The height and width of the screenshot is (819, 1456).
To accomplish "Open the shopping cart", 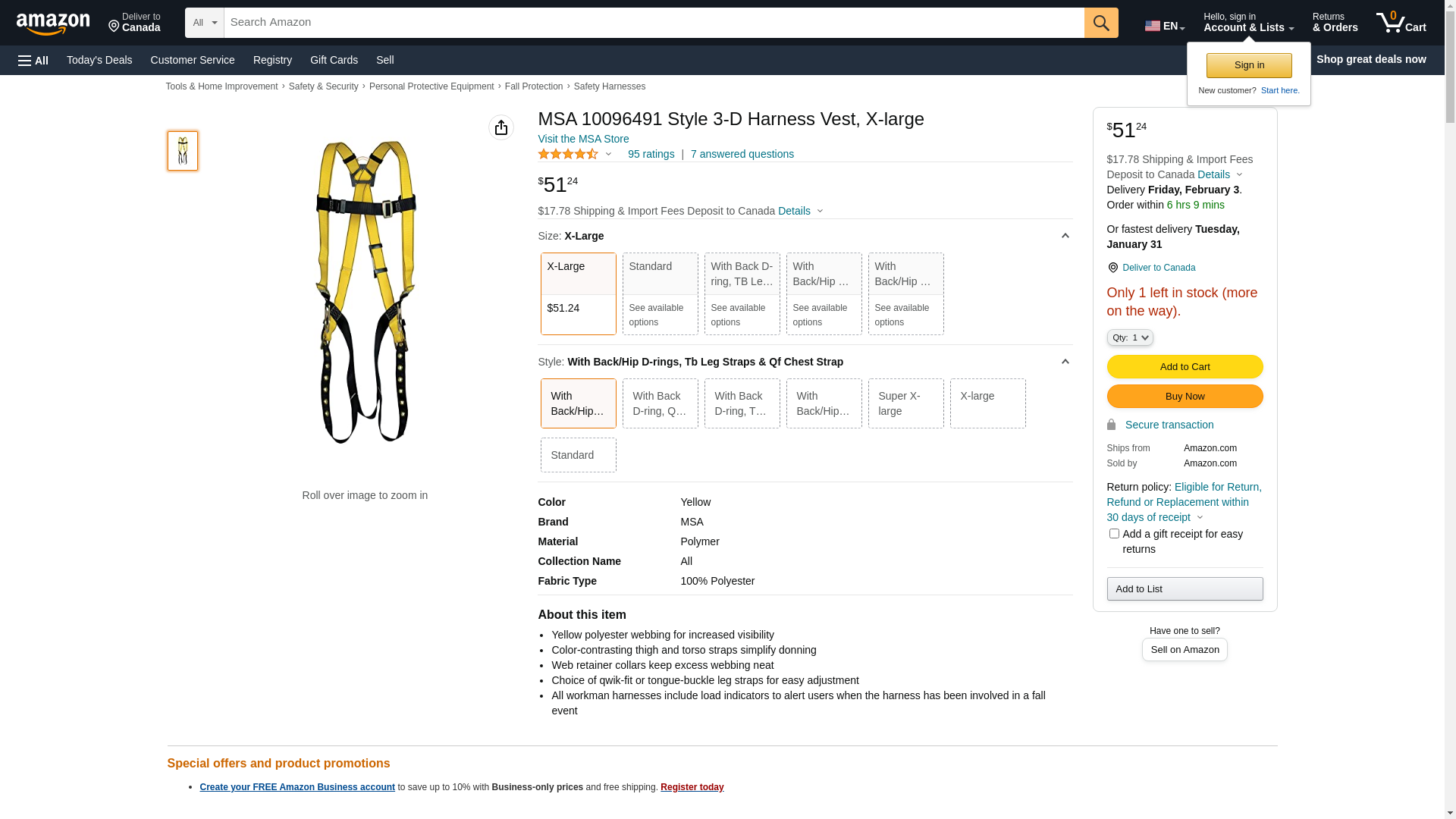I will coord(1401,23).
